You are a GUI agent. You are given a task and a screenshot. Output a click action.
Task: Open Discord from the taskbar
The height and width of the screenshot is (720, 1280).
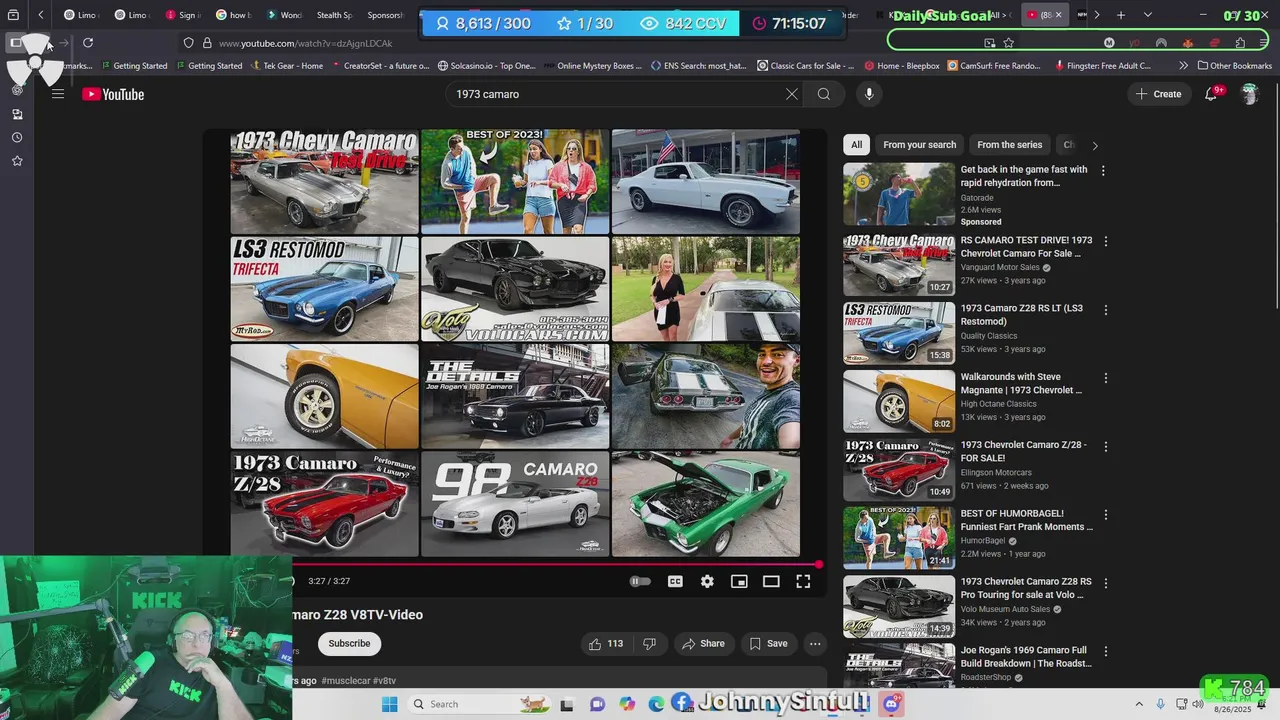892,704
